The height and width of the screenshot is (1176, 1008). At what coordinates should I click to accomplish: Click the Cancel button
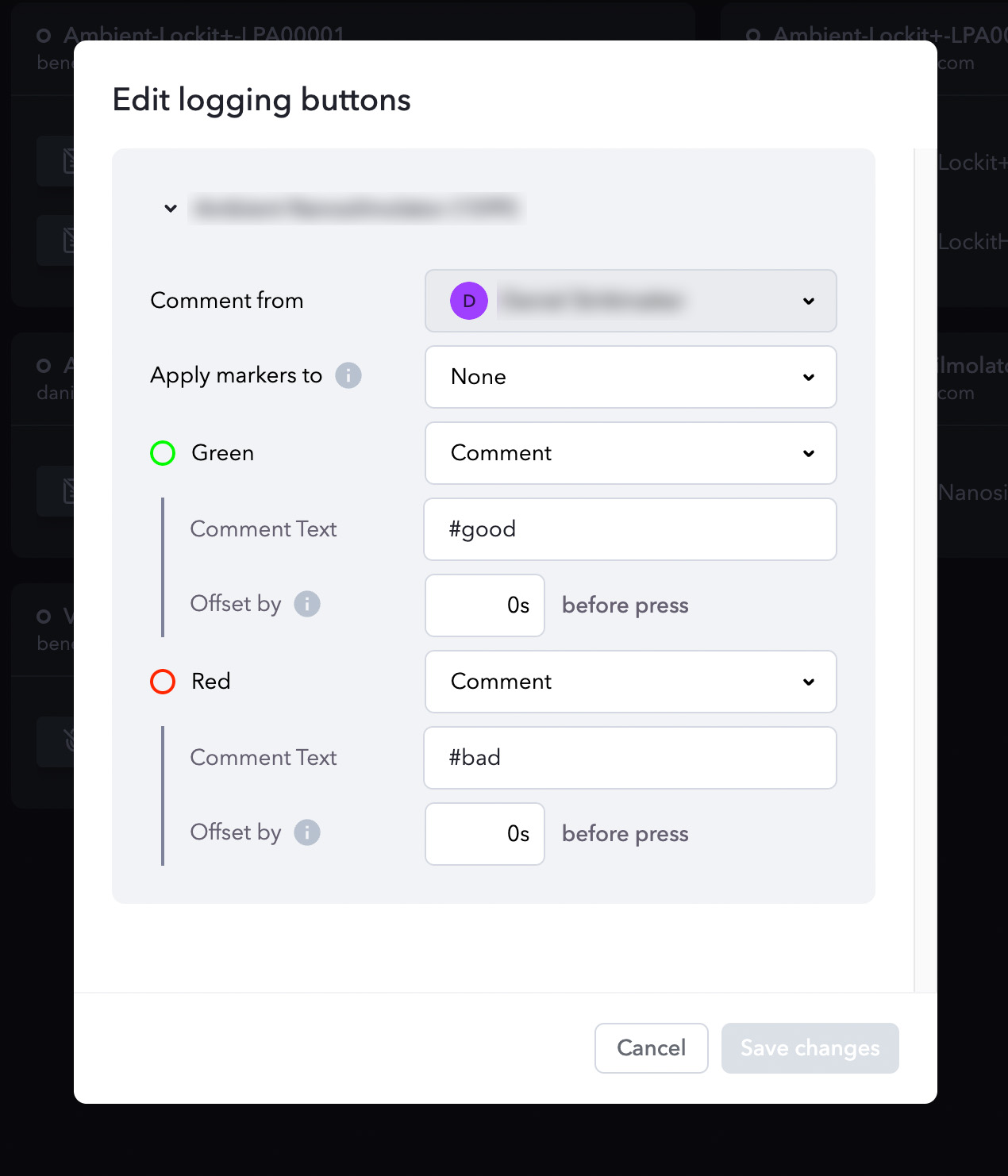(x=652, y=1048)
